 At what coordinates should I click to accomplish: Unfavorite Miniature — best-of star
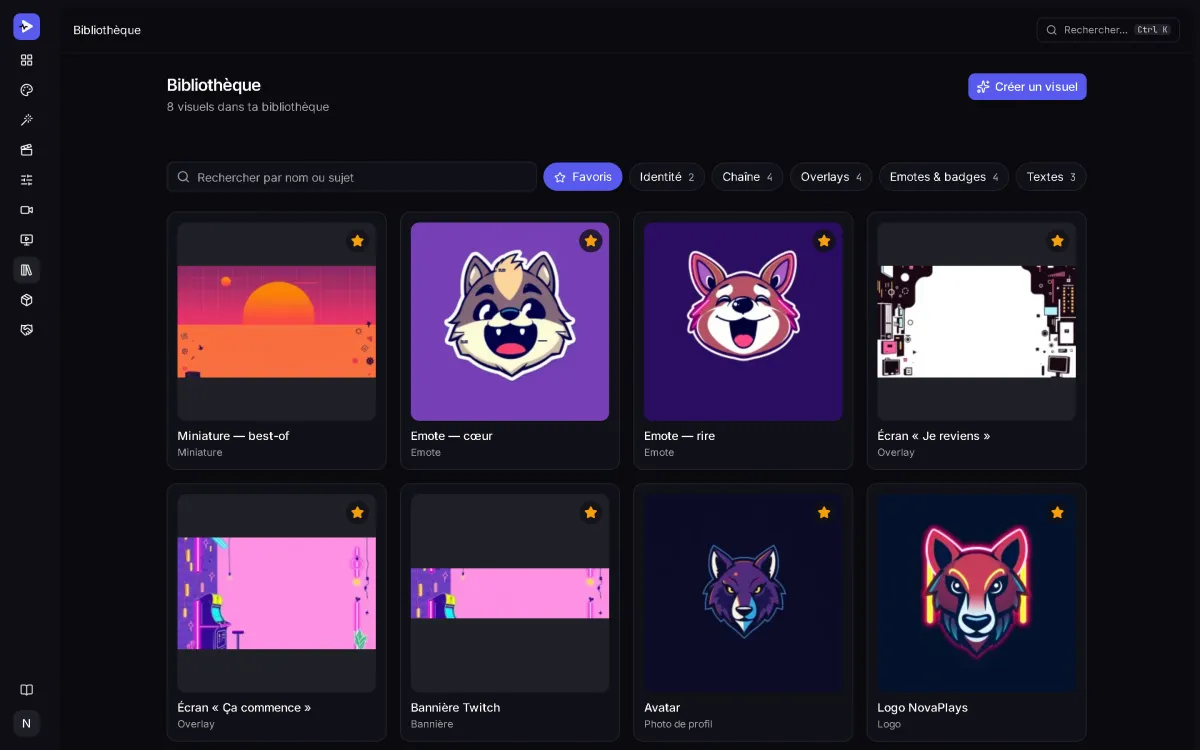tap(357, 241)
